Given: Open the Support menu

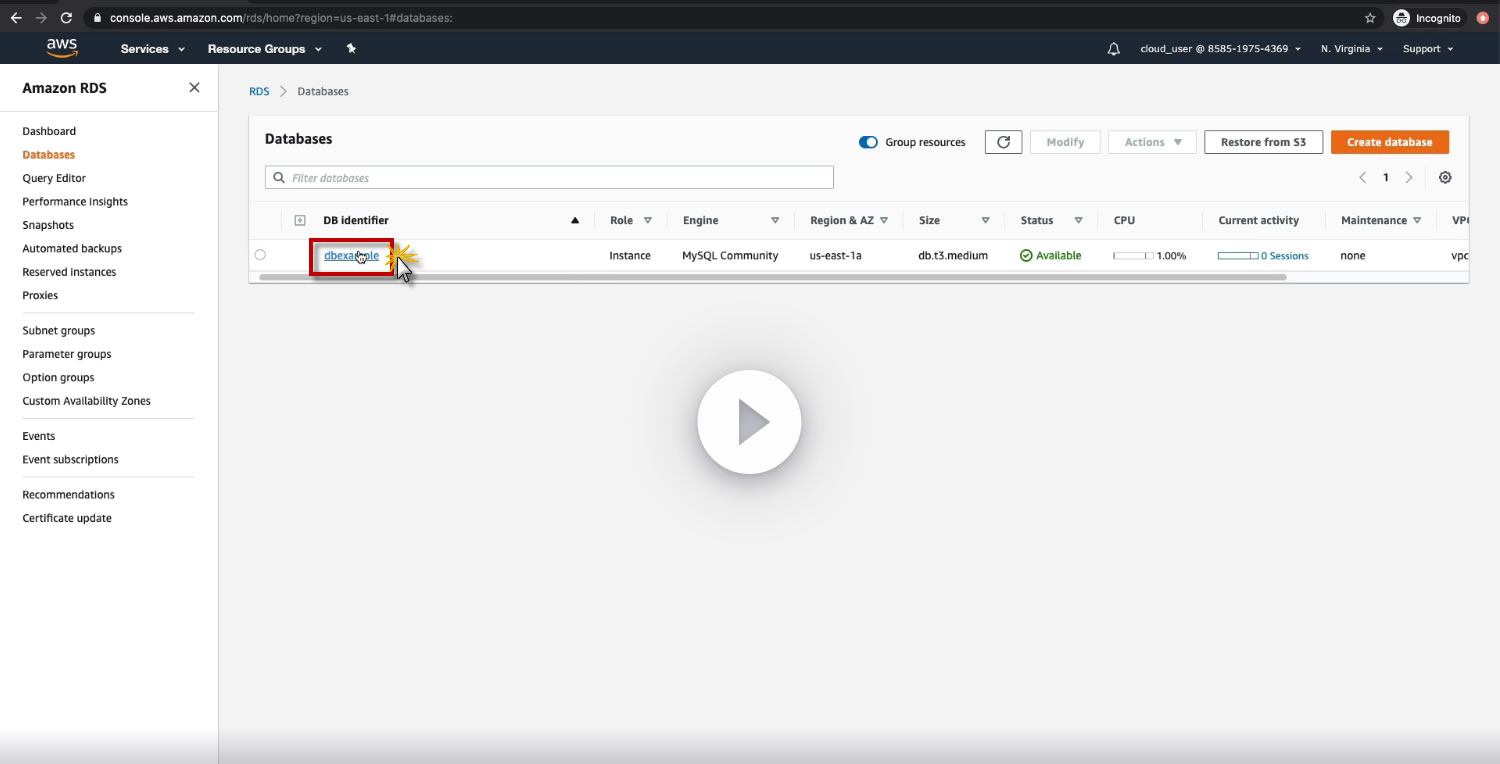Looking at the screenshot, I should coord(1428,49).
